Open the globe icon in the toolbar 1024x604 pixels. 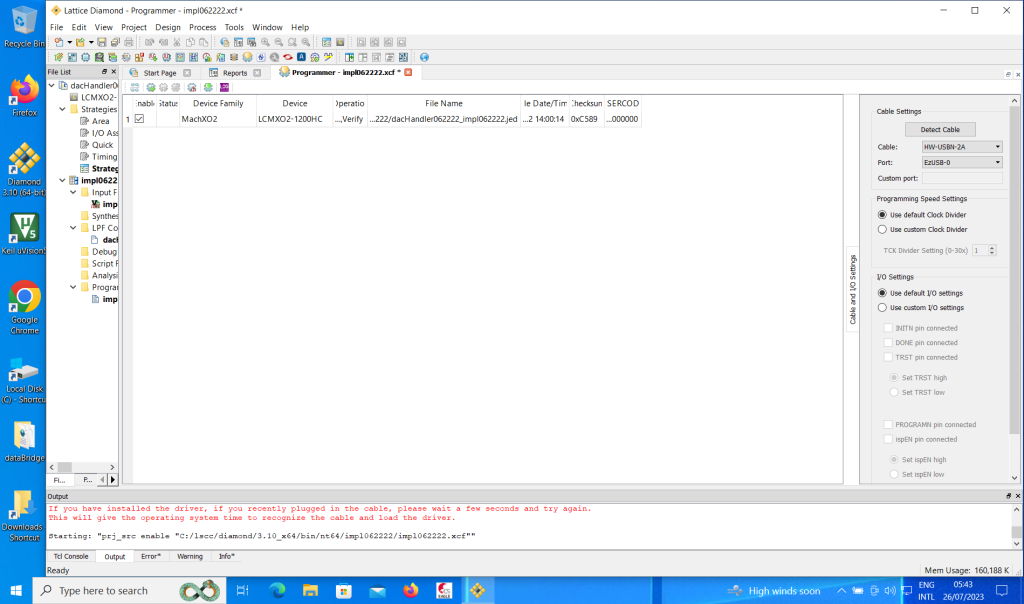coord(424,57)
